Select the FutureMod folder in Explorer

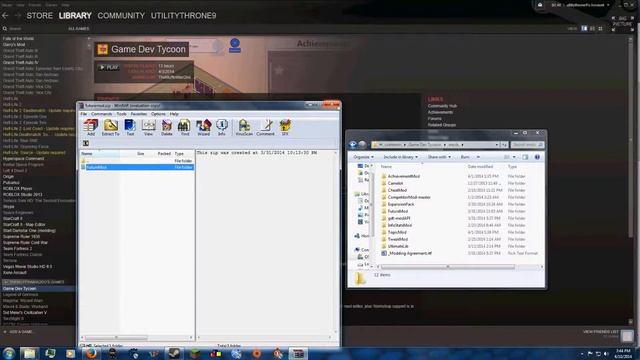tap(398, 211)
